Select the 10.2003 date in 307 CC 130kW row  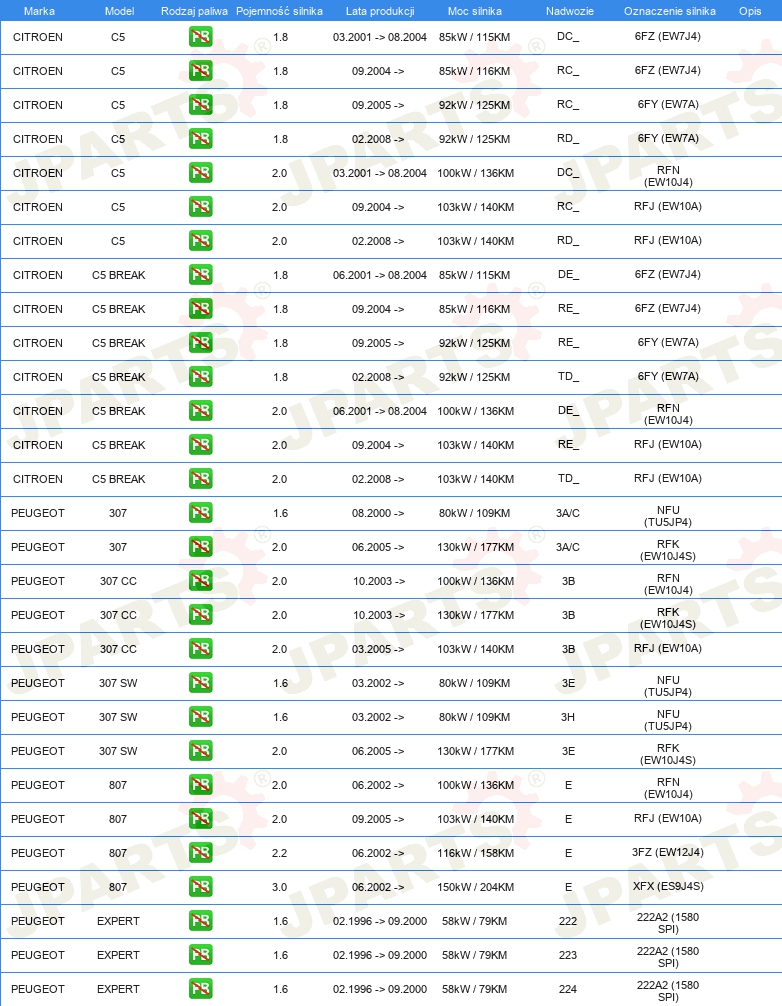click(379, 615)
